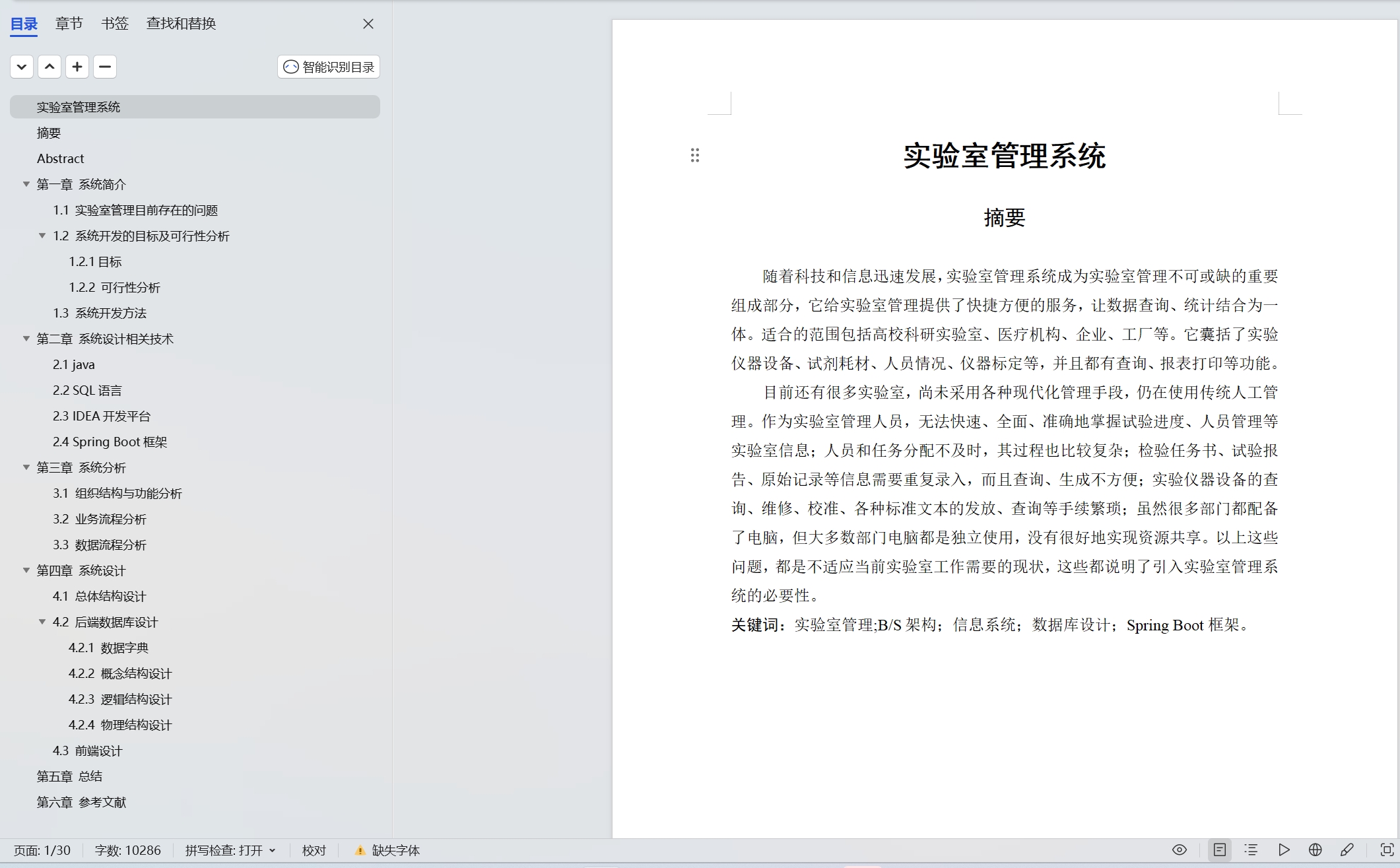The width and height of the screenshot is (1400, 868).
Task: Collapse 4.2 后端数据库设计 section
Action: click(42, 622)
